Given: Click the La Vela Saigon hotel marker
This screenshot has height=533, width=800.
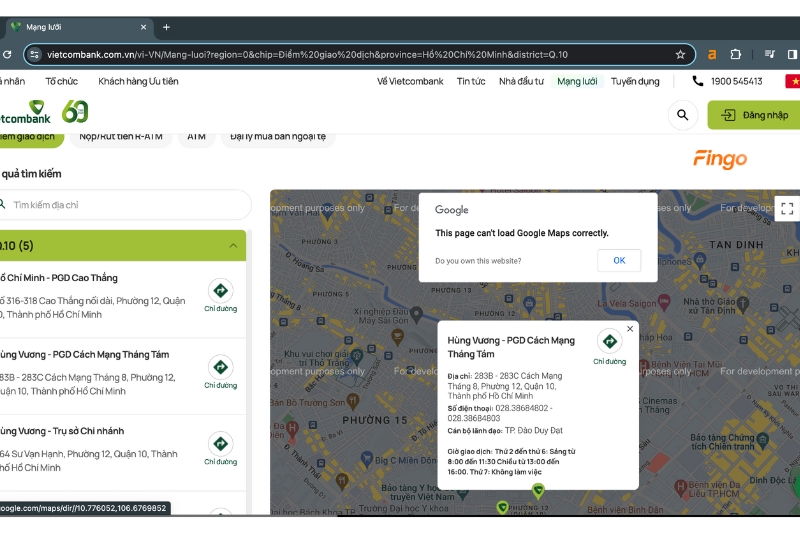Looking at the screenshot, I should coord(664,301).
